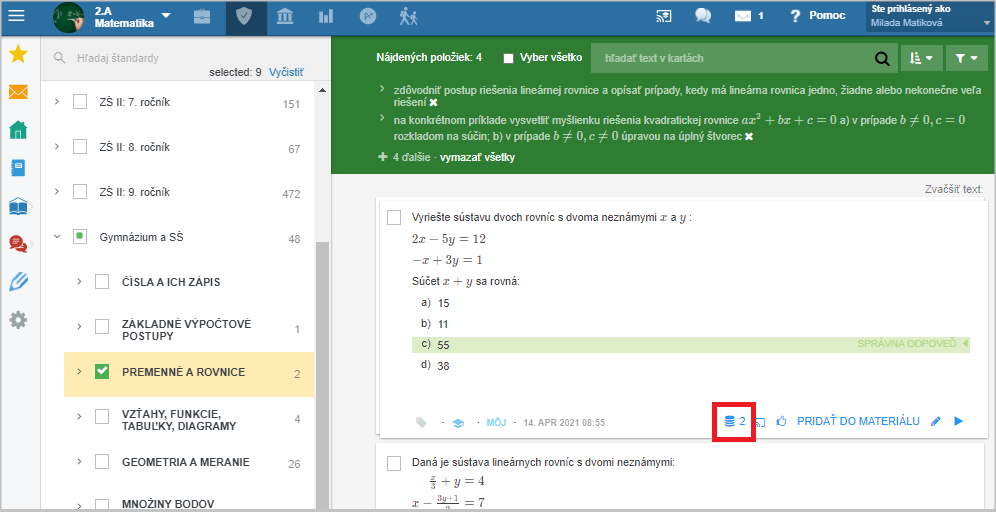
Task: Click the standards tree vertical scrollbar
Action: (322, 375)
